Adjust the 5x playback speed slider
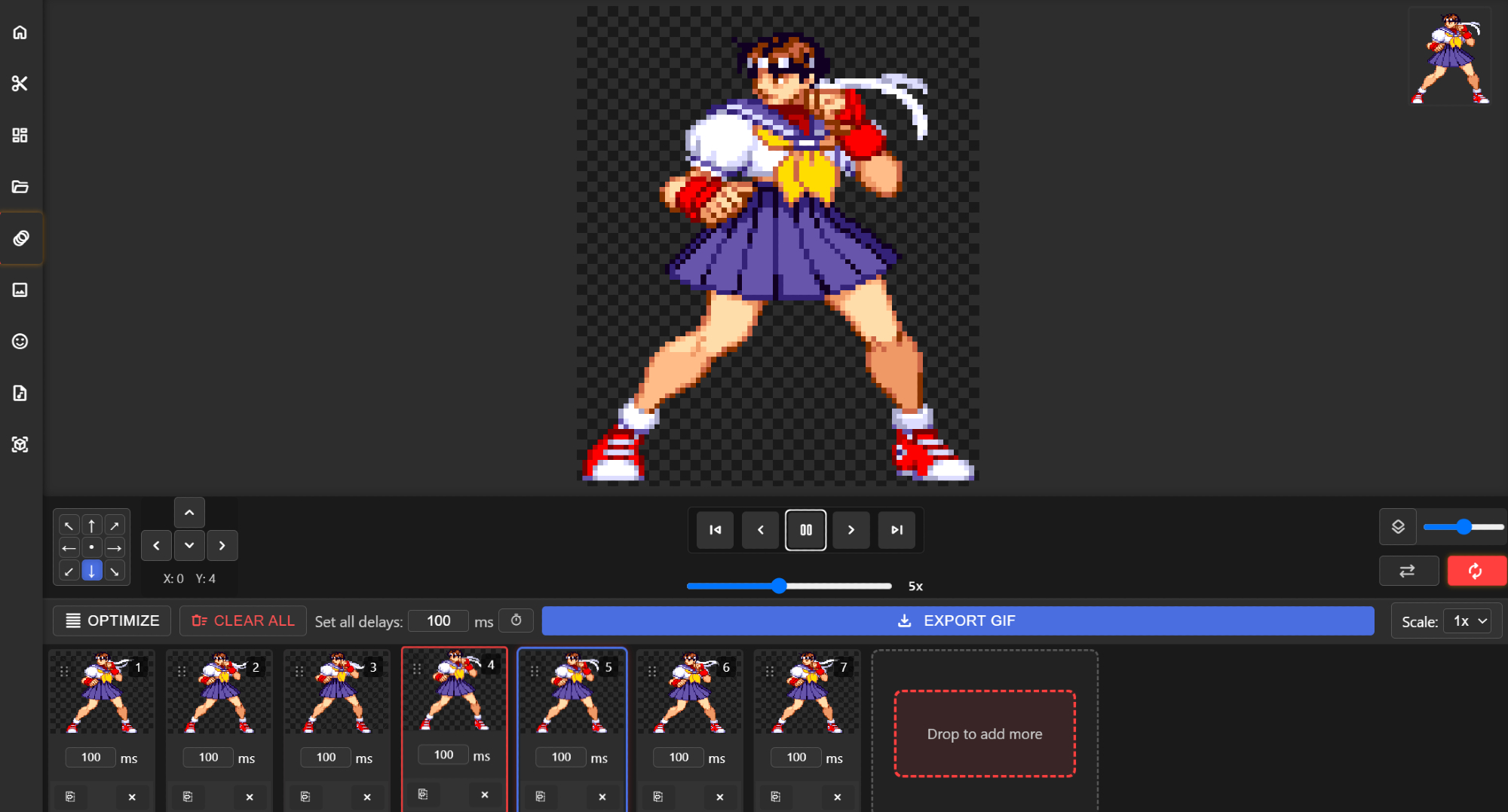 point(780,586)
